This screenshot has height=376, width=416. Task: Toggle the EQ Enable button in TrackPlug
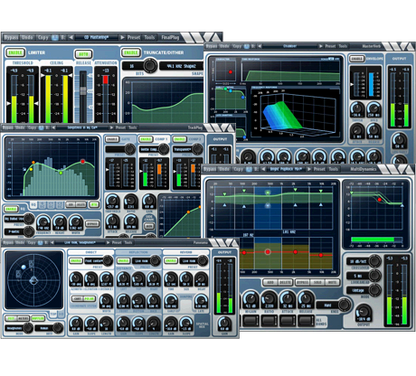(11, 209)
